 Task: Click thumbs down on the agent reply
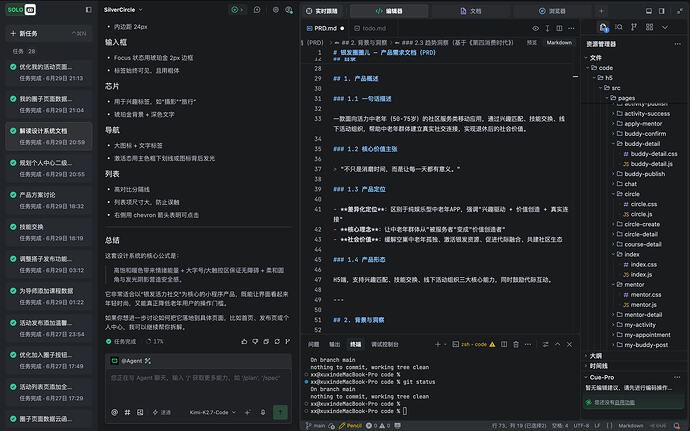tap(255, 341)
